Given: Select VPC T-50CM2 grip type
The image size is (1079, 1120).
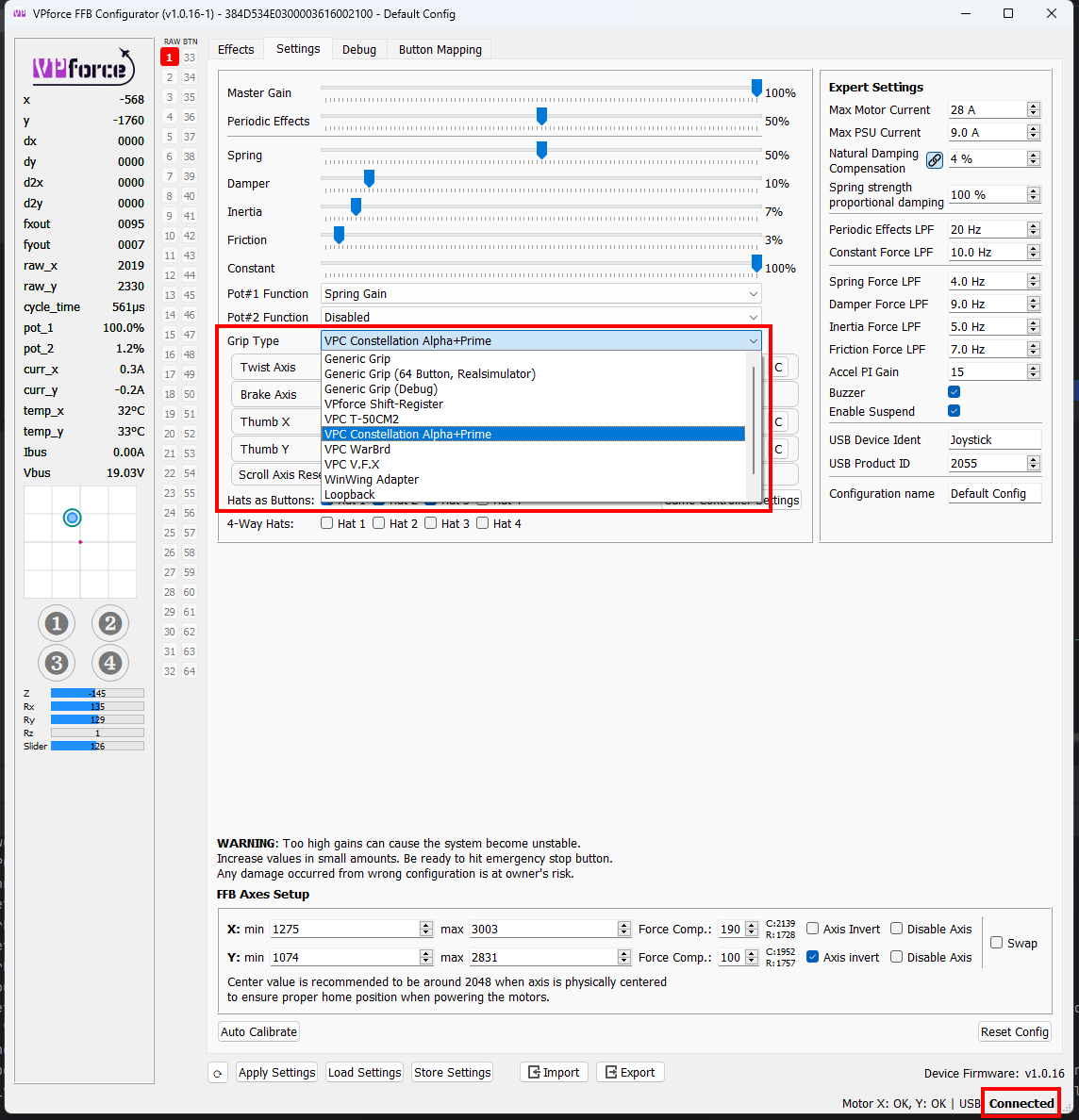Looking at the screenshot, I should point(533,420).
